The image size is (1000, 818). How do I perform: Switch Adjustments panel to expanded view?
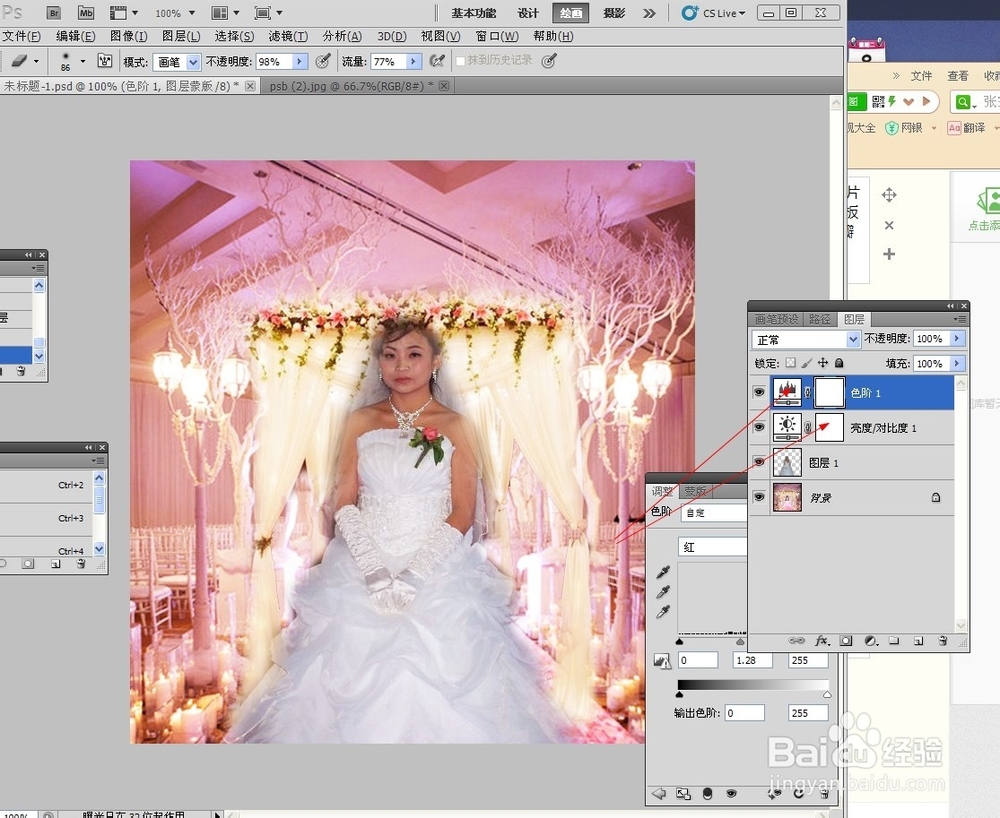(683, 794)
